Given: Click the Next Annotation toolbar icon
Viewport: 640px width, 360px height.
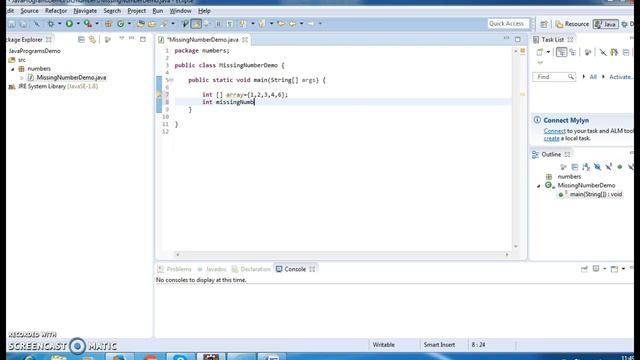Looking at the screenshot, I should [x=243, y=24].
